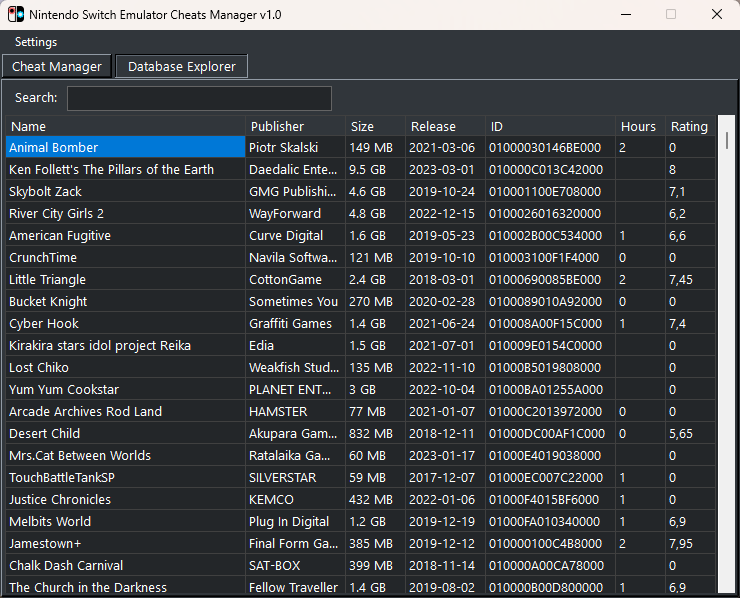The height and width of the screenshot is (598, 740).
Task: Click rating value 7,95
Action: point(690,544)
